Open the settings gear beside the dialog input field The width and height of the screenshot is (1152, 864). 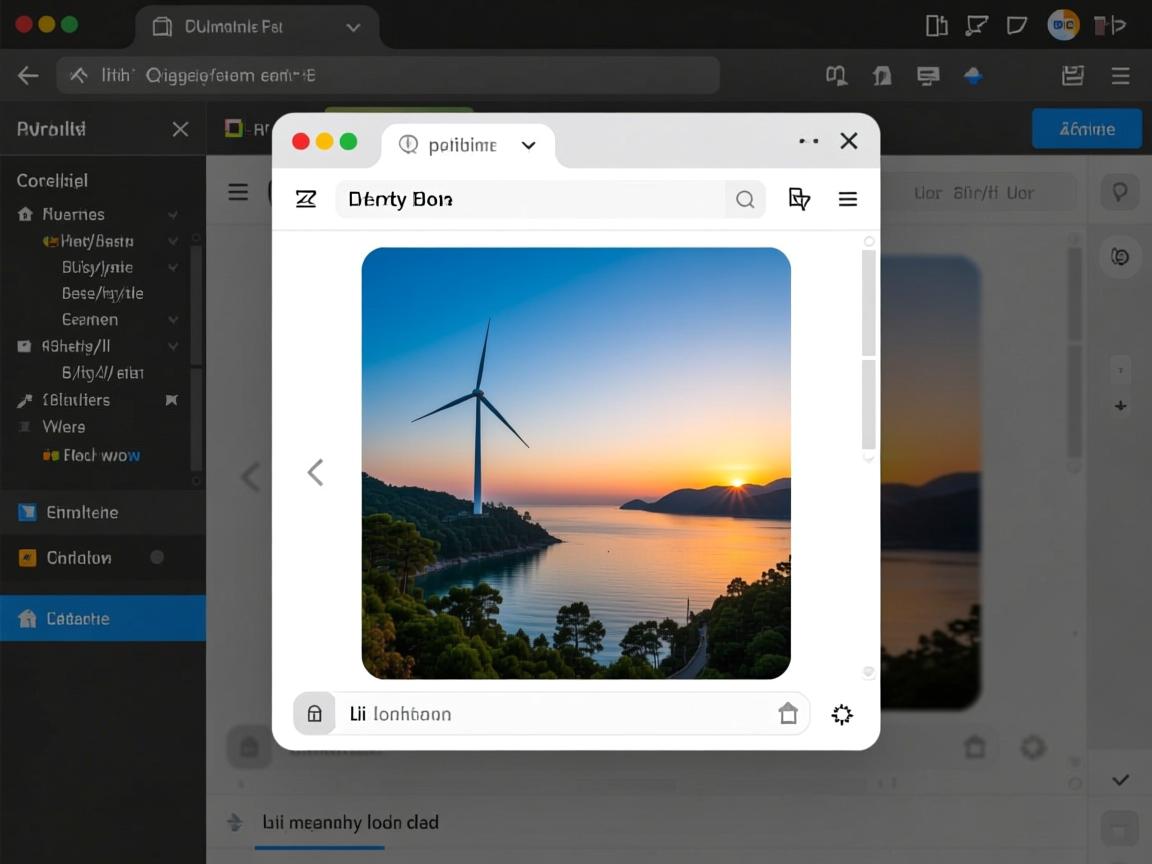pyautogui.click(x=841, y=714)
